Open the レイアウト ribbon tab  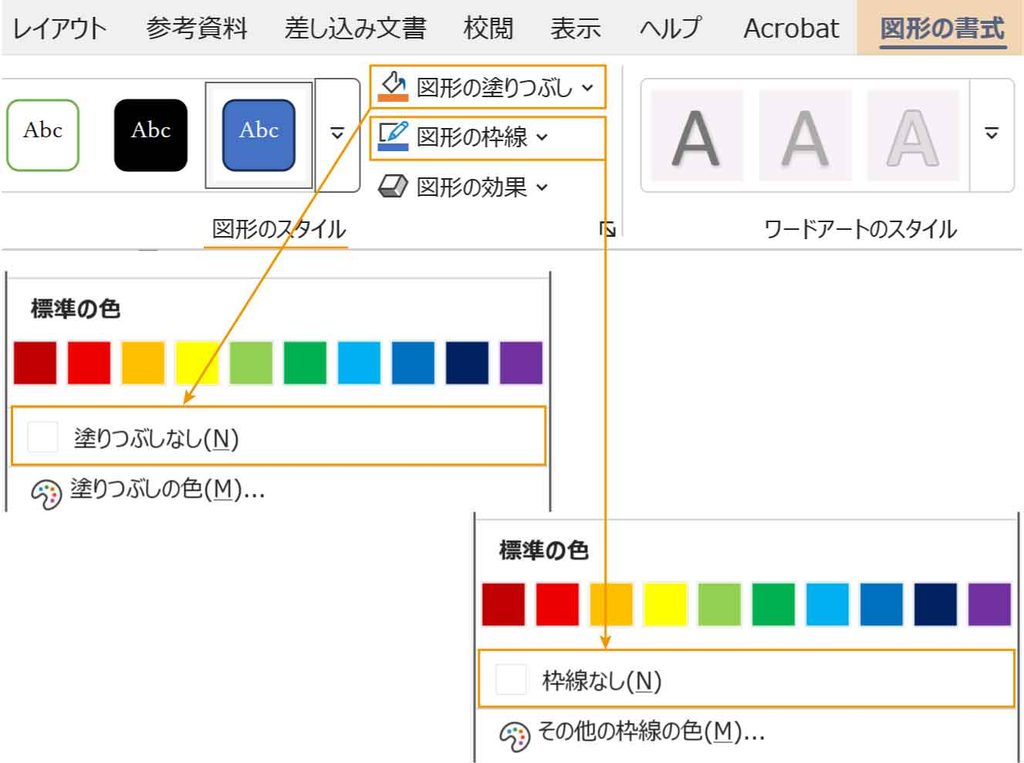pyautogui.click(x=59, y=29)
